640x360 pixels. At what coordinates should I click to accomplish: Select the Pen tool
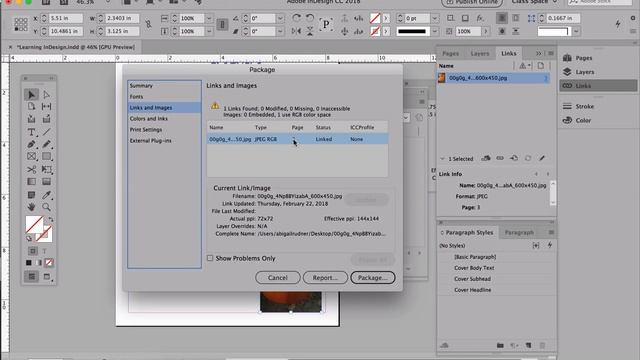tap(31, 144)
